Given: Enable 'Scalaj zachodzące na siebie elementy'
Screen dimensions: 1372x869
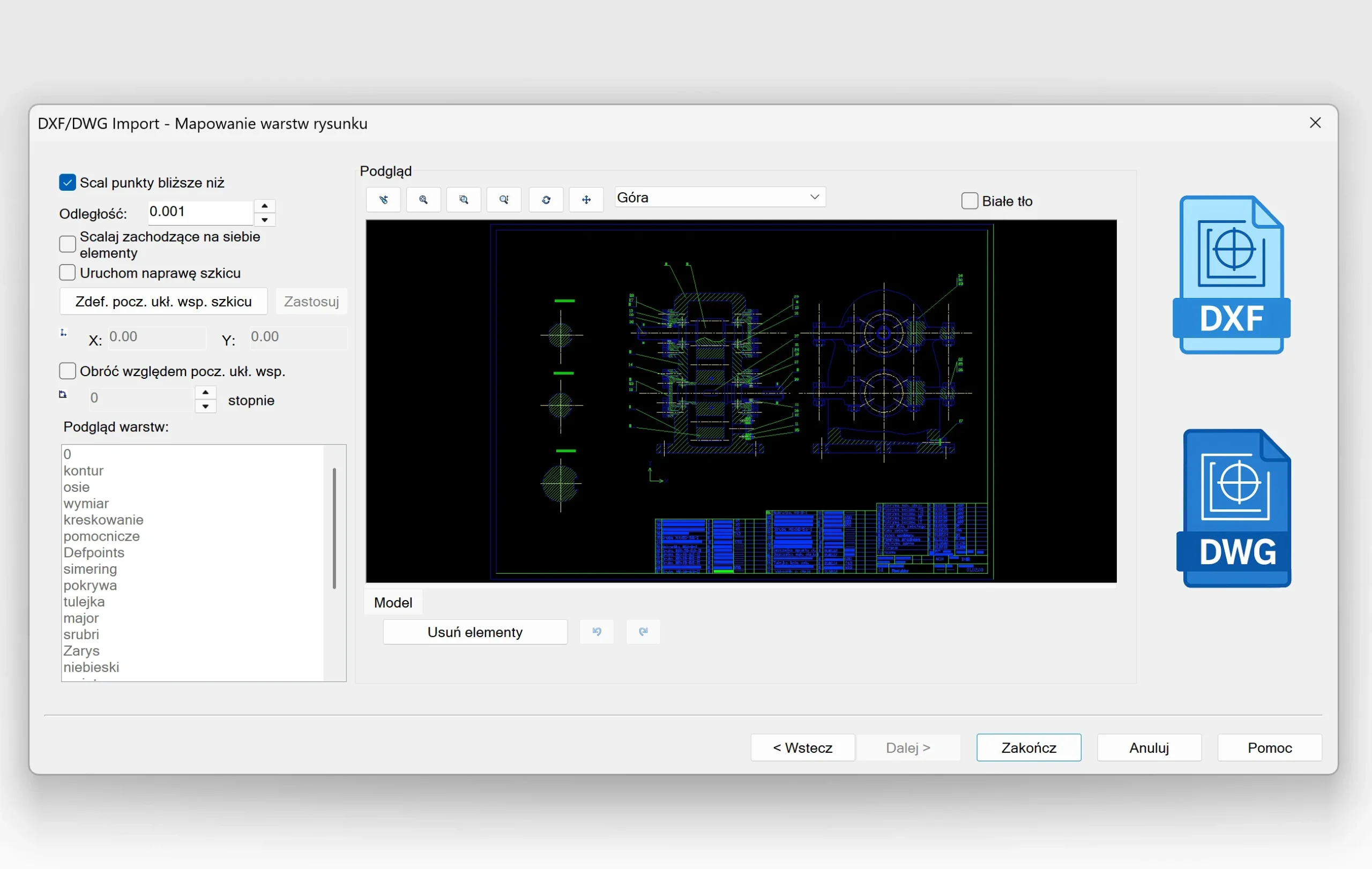Looking at the screenshot, I should [x=67, y=244].
